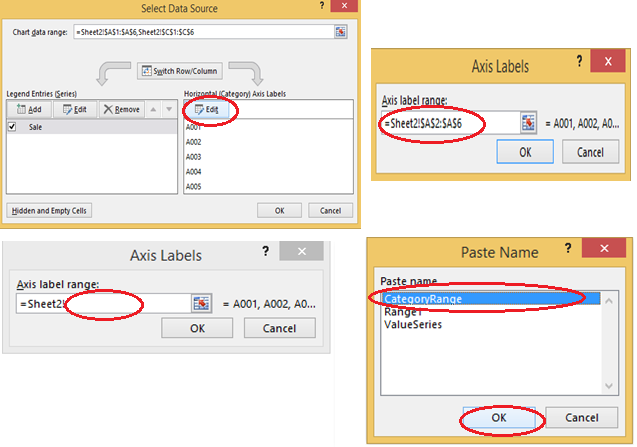Edit the legend series entry
Screen dimensions: 637x447
click(x=76, y=109)
